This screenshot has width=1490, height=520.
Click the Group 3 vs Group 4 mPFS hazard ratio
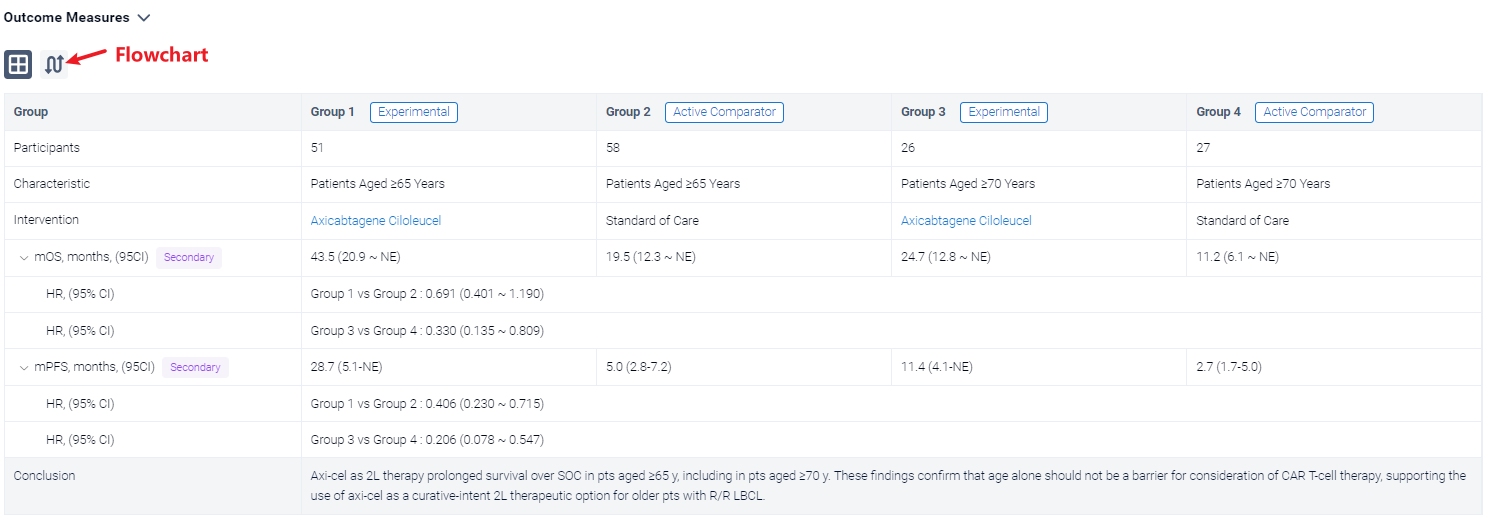pyautogui.click(x=427, y=440)
